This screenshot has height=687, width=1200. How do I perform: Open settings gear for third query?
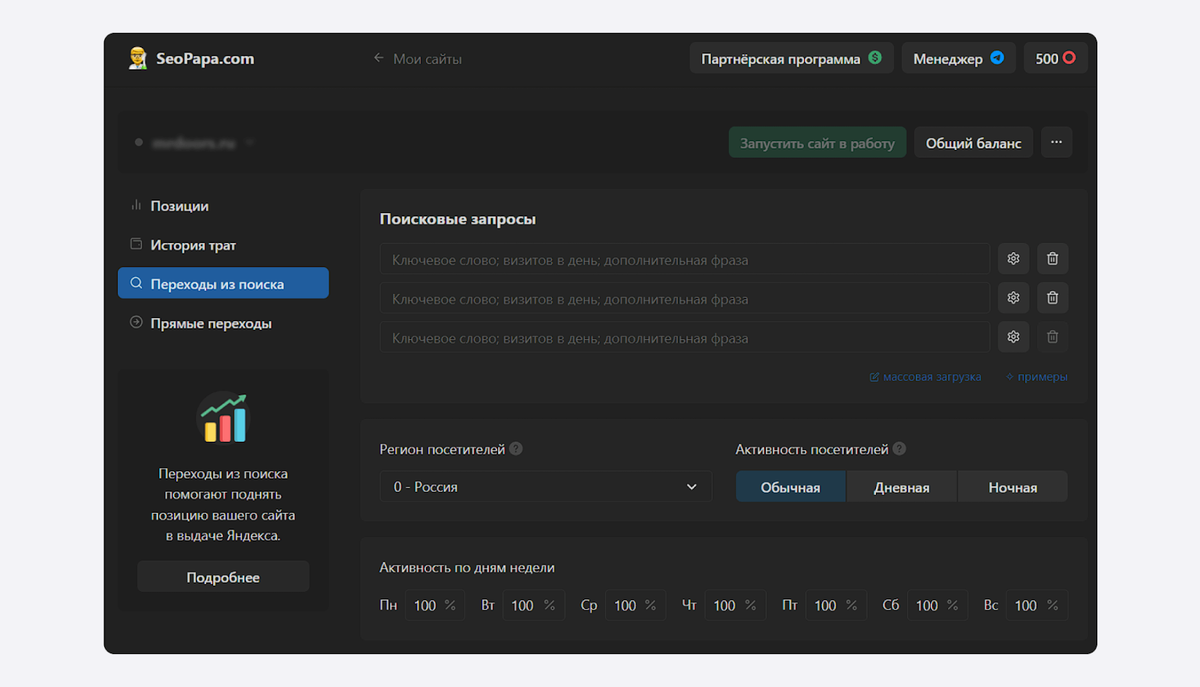pos(1013,337)
